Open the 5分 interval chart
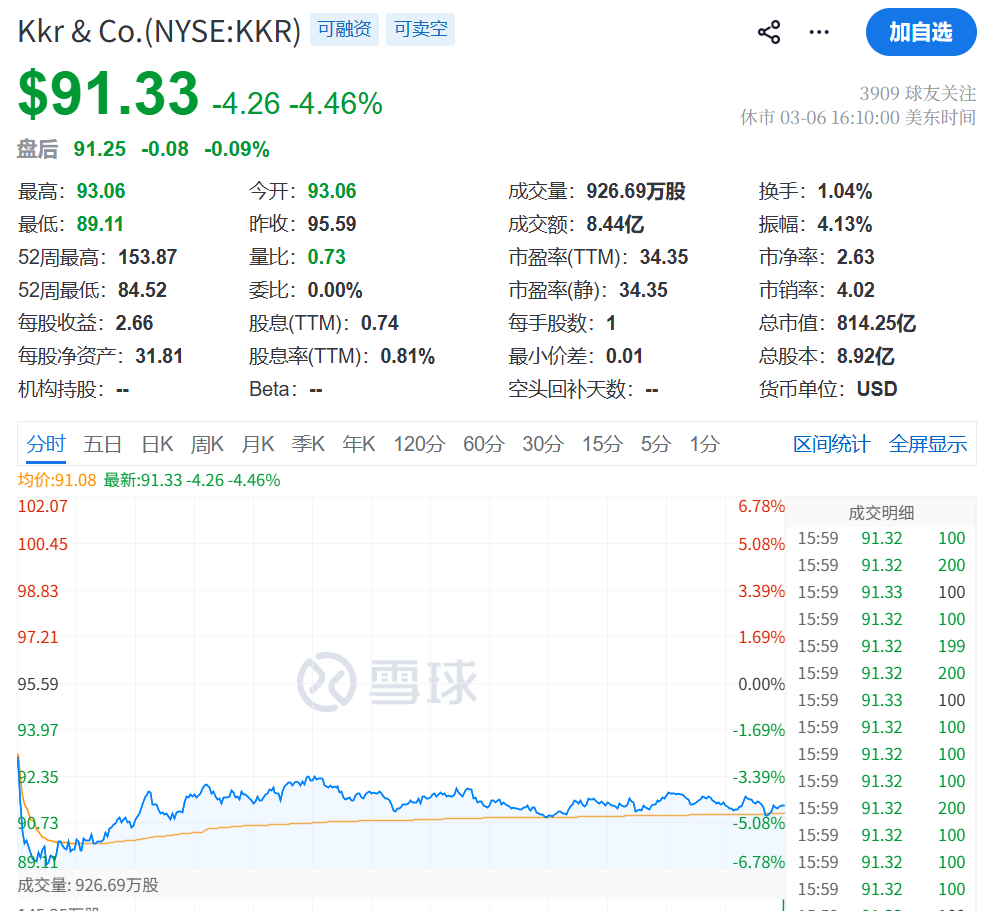 655,444
